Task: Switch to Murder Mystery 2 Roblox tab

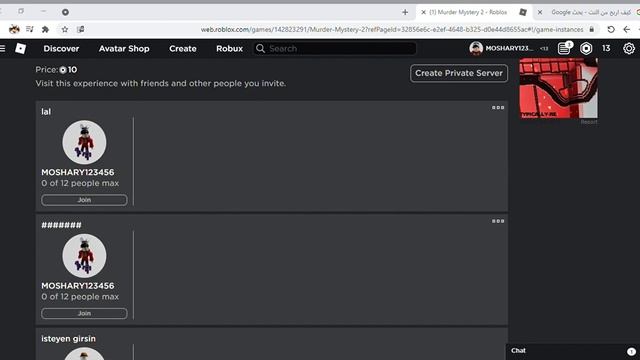Action: (x=473, y=12)
